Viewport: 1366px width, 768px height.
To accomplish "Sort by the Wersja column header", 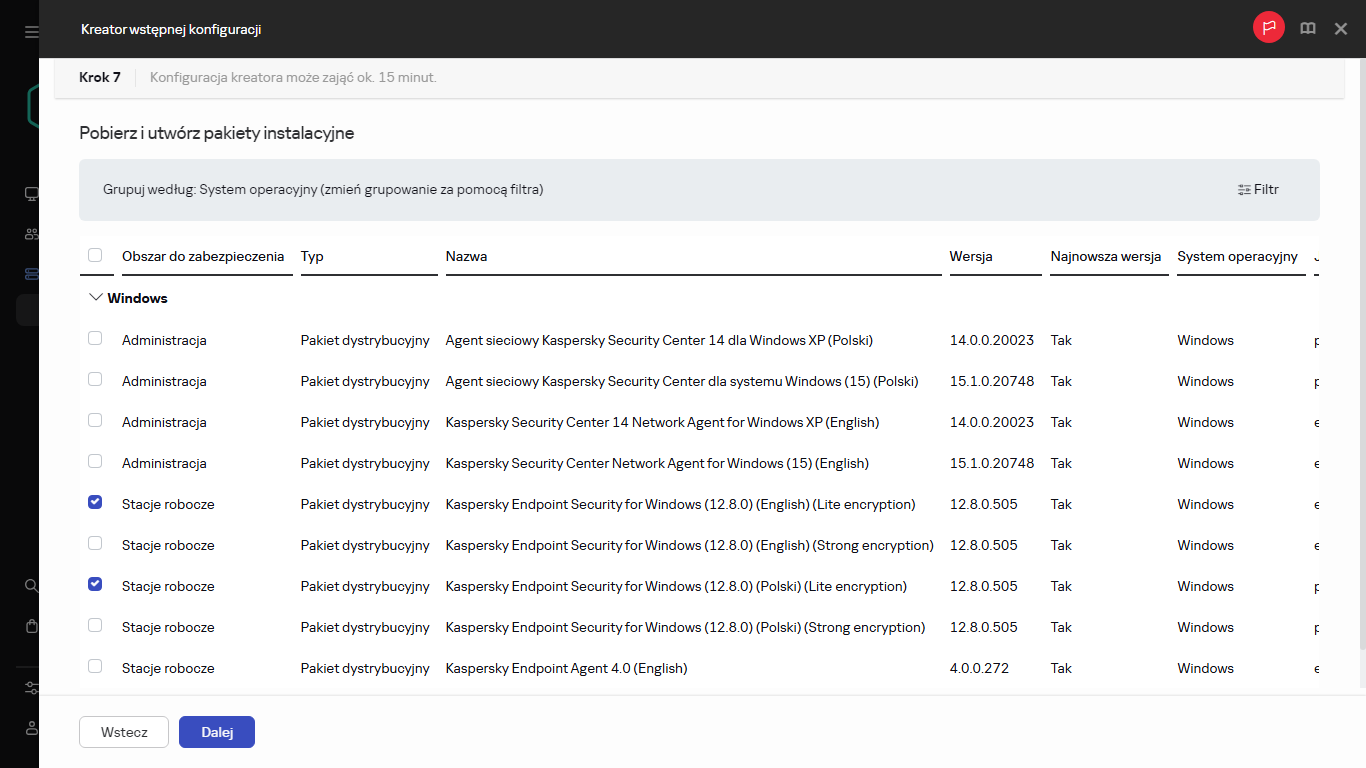I will (x=970, y=257).
